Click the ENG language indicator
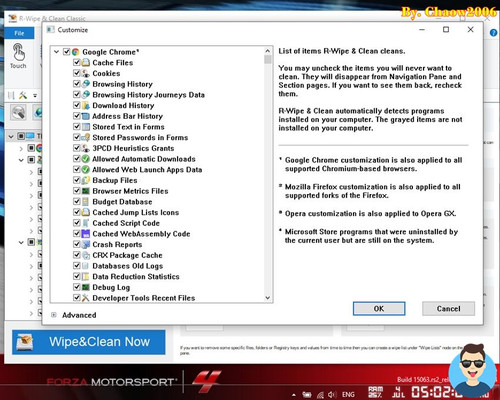The height and width of the screenshot is (400, 500). point(348,395)
